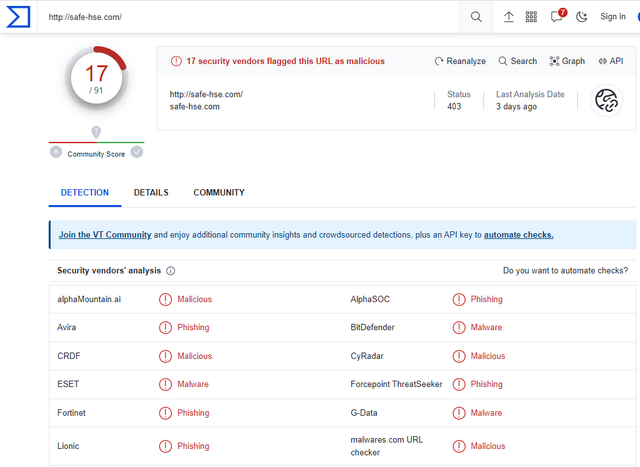The width and height of the screenshot is (640, 467).
Task: Open notifications chat bubble icon
Action: click(557, 17)
